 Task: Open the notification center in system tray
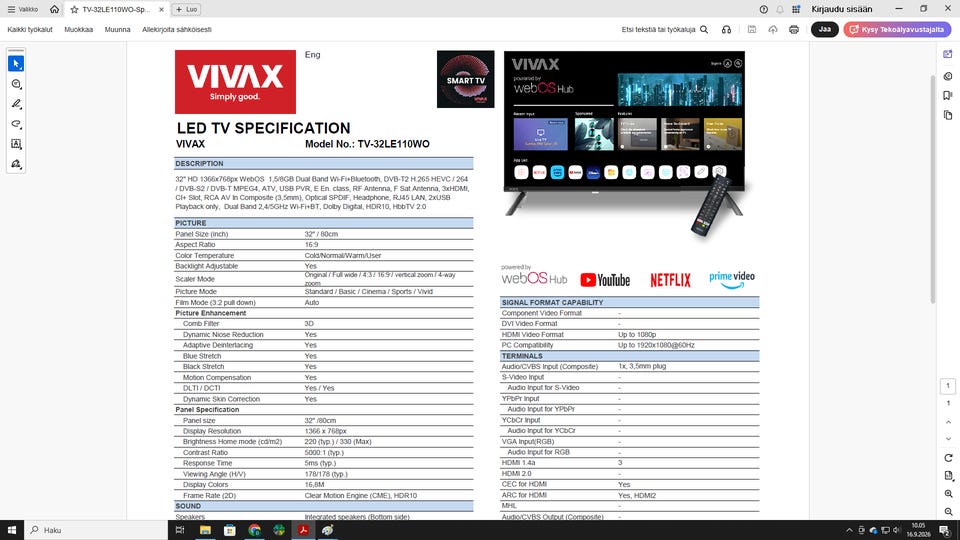pos(945,530)
